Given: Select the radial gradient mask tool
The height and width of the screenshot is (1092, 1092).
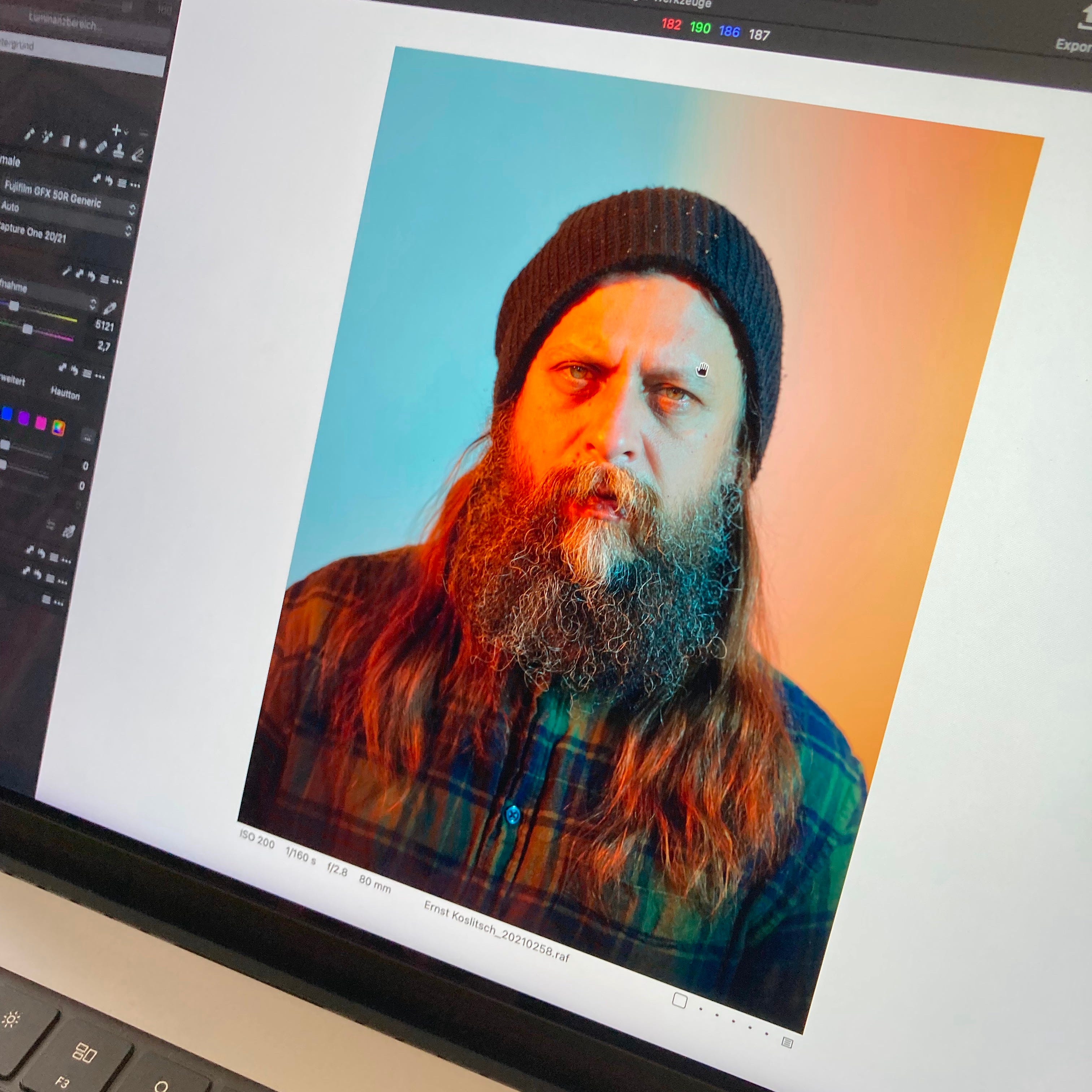Looking at the screenshot, I should click(83, 144).
